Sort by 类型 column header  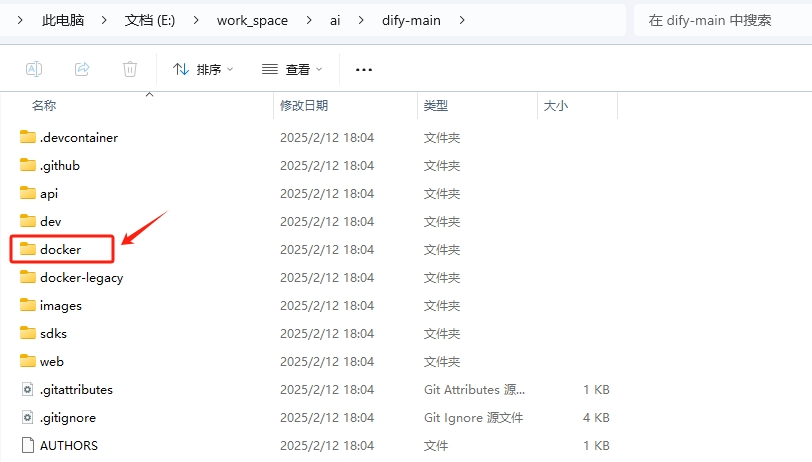pos(436,106)
